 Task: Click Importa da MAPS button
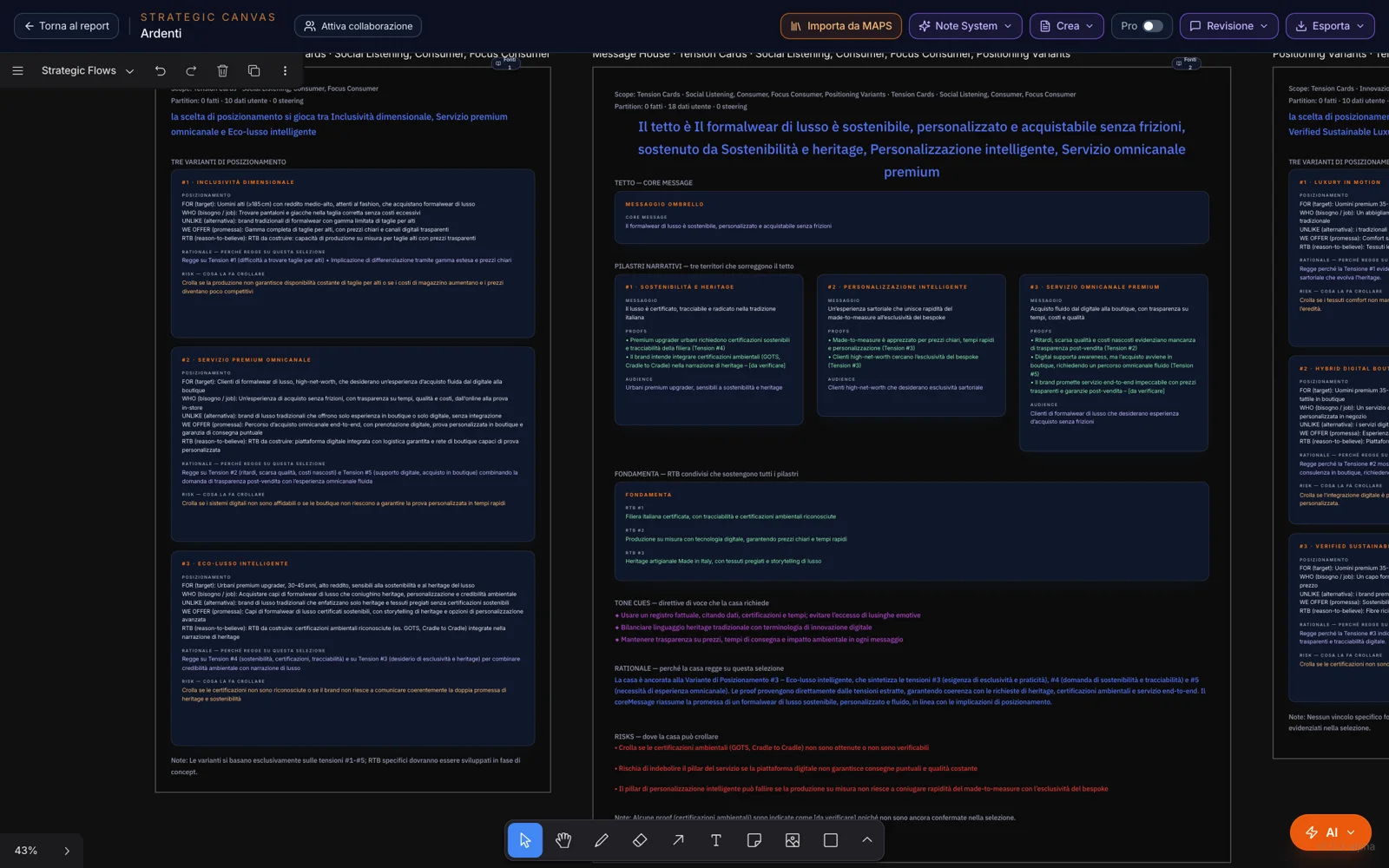coord(841,26)
